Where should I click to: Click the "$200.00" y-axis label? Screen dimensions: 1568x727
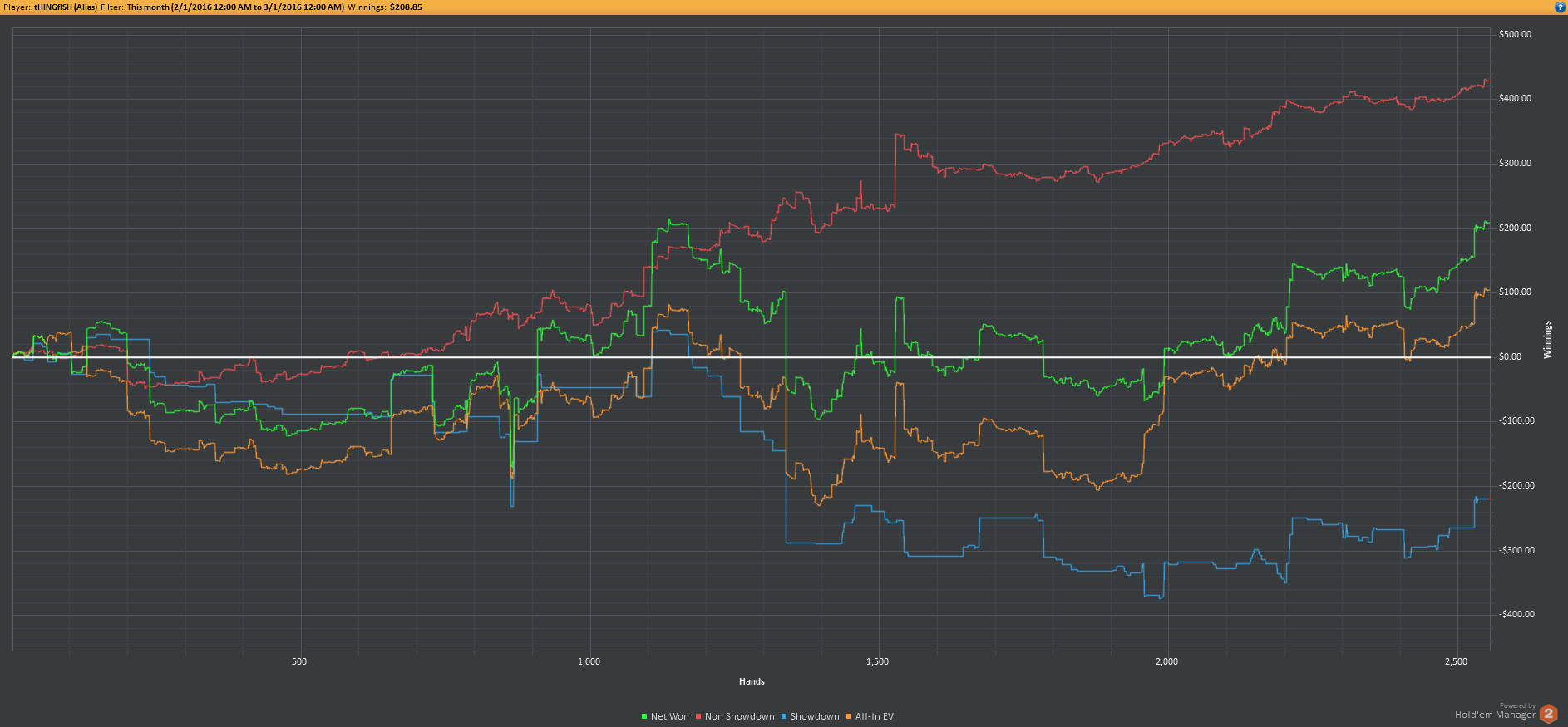coord(1515,228)
